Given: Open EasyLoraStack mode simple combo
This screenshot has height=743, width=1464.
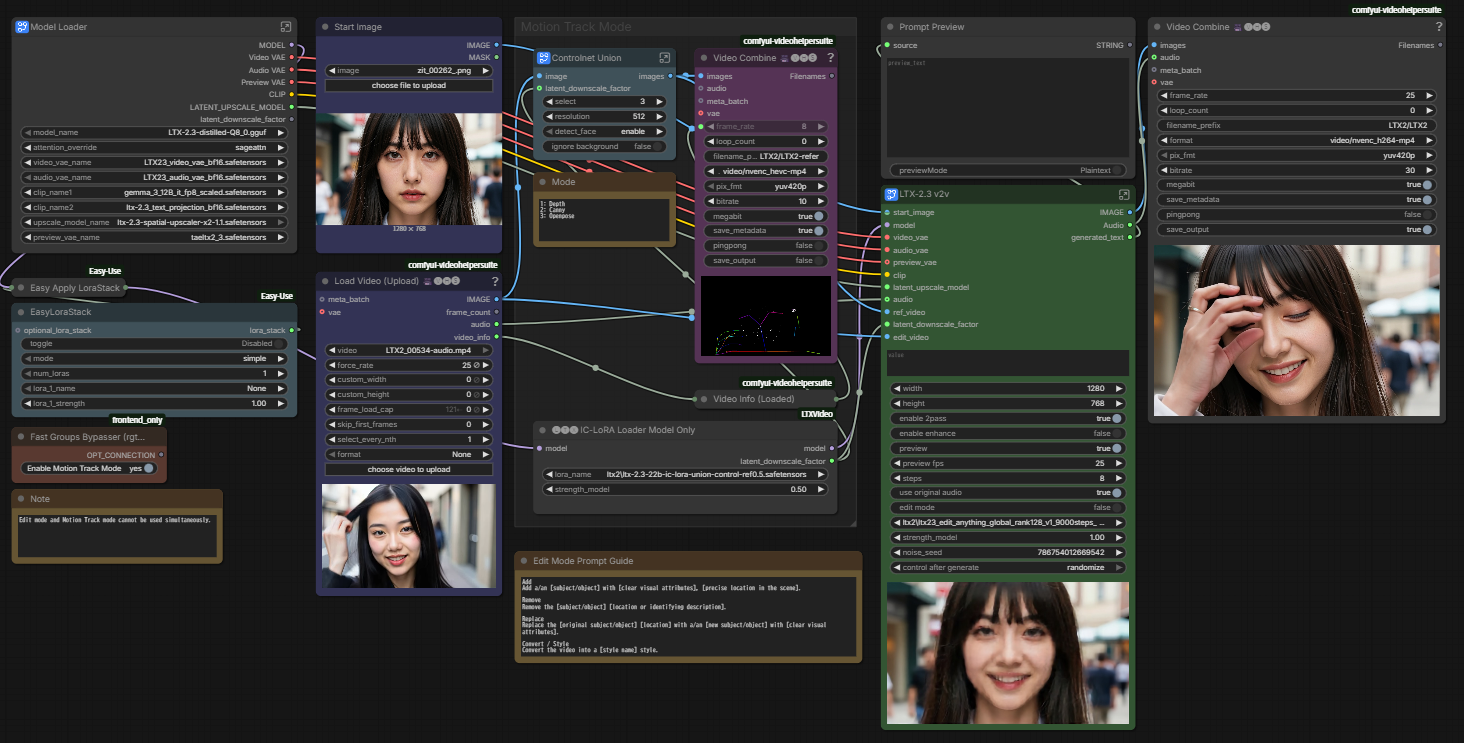Looking at the screenshot, I should (154, 358).
